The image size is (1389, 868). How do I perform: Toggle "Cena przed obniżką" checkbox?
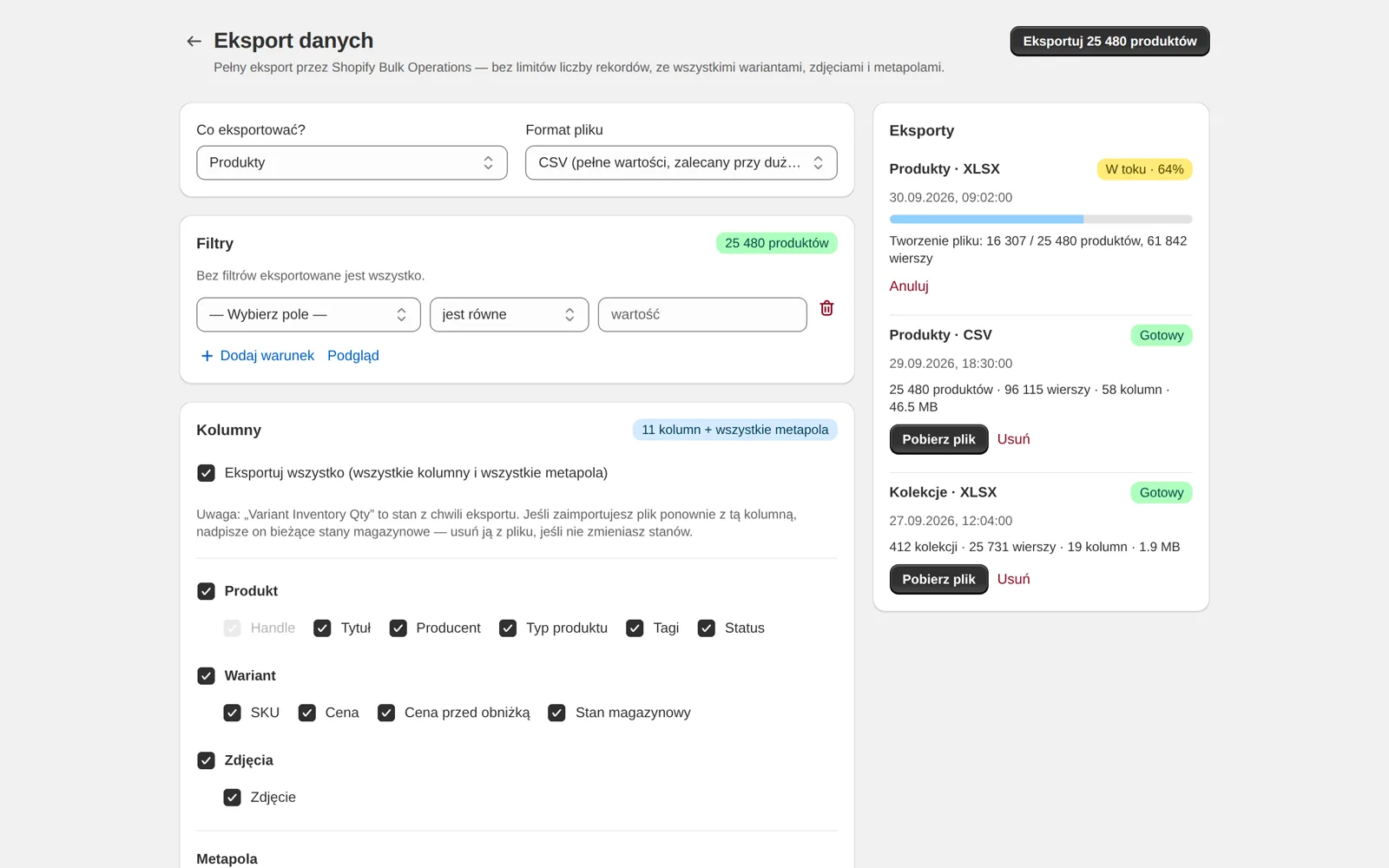386,713
